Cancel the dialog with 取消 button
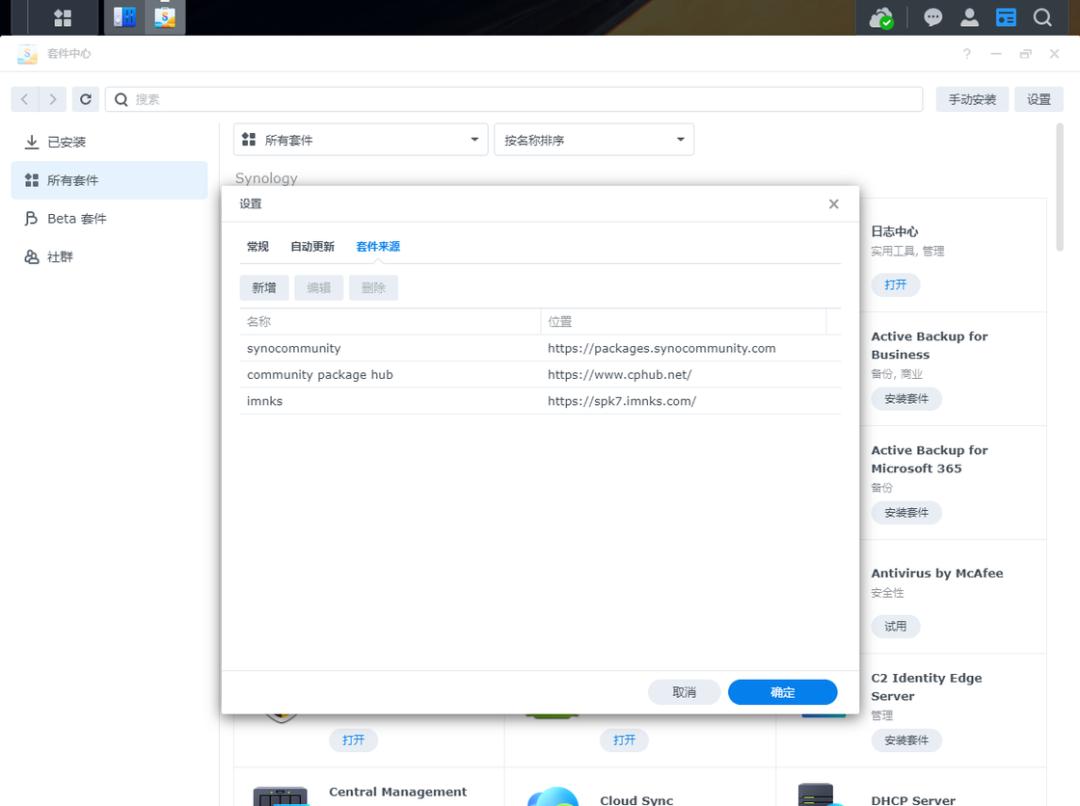Screen dimensions: 1080x806 684,692
